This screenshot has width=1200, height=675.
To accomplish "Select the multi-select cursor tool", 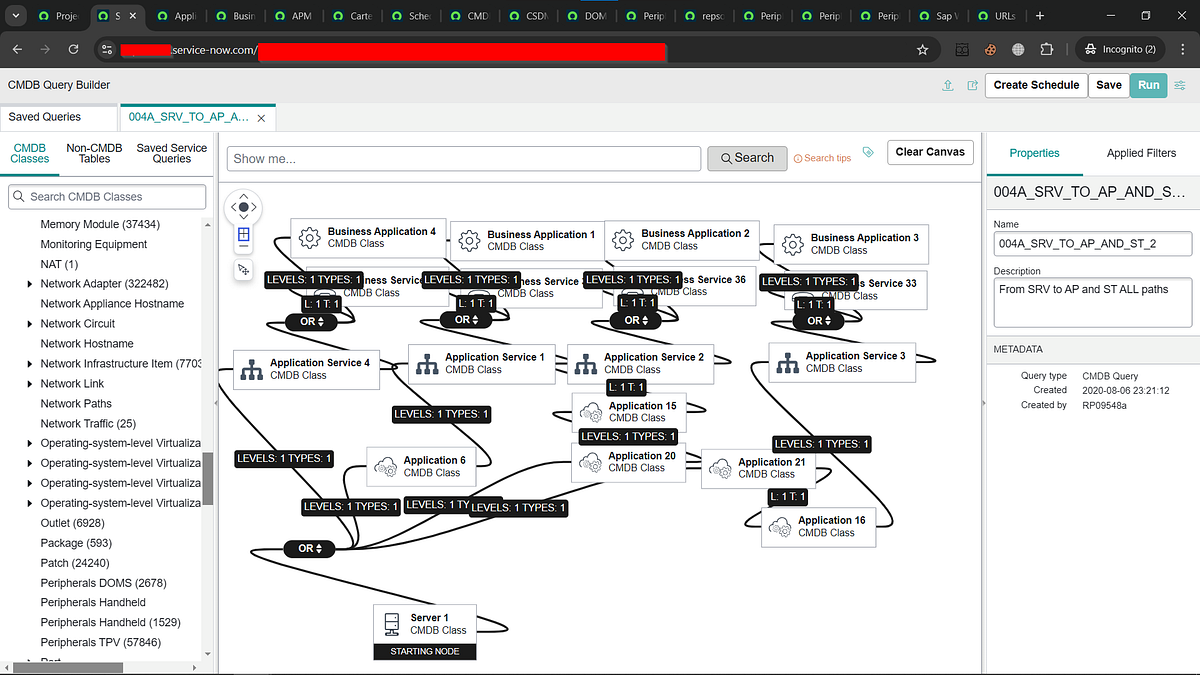I will point(243,270).
